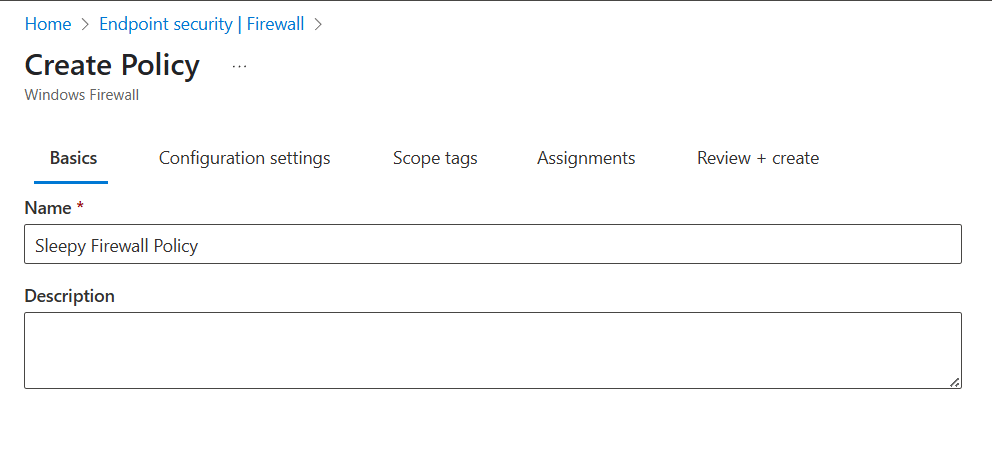The height and width of the screenshot is (469, 992).
Task: Navigate to the Review + create tab
Action: [758, 158]
